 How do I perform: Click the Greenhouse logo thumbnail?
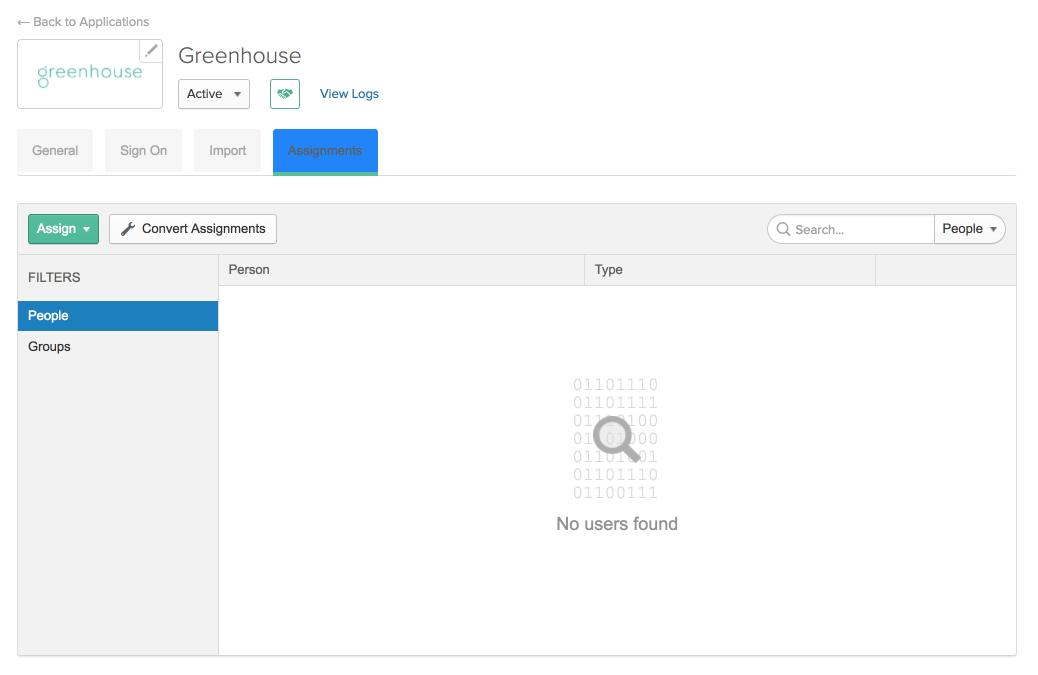90,74
